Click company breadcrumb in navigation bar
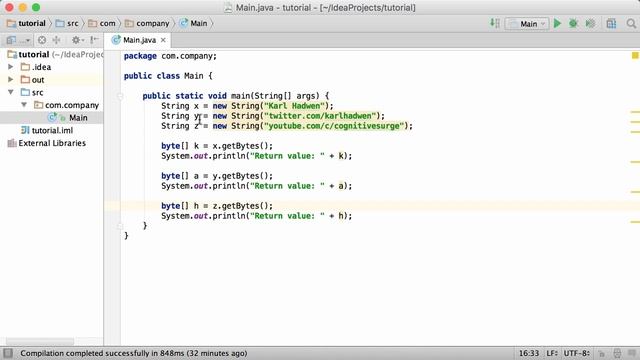Screen dimensions: 640x360 coord(147,23)
